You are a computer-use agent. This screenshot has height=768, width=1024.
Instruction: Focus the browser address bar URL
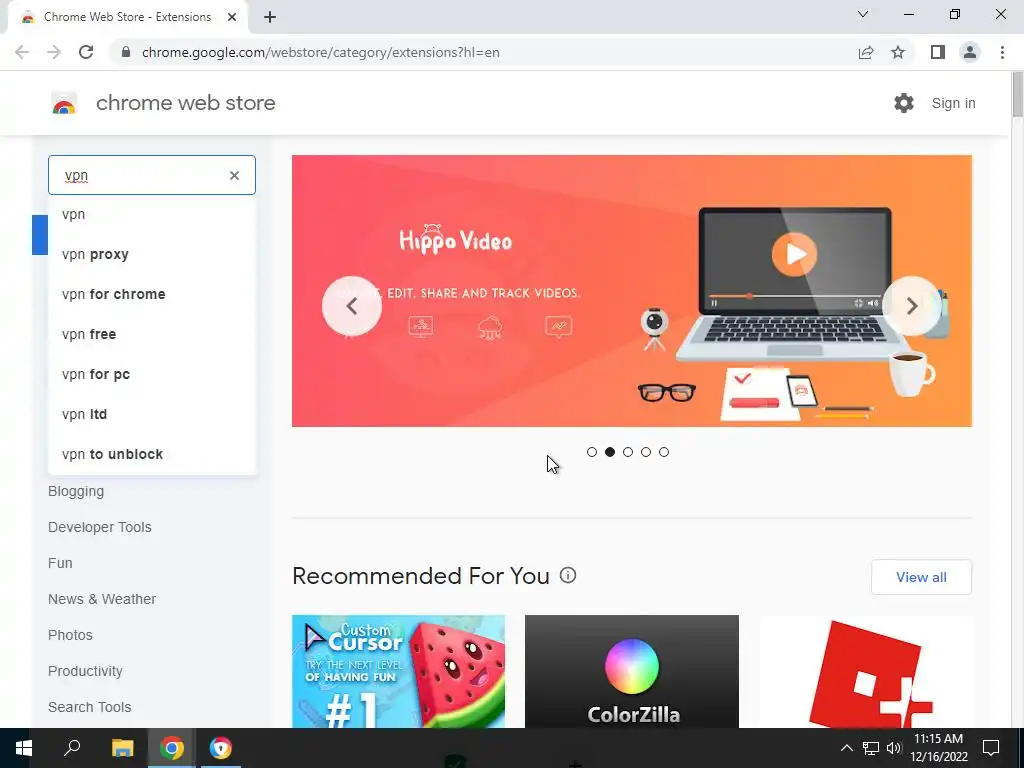320,52
